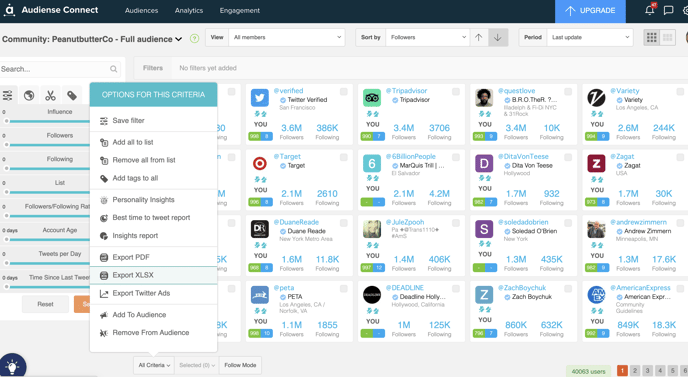This screenshot has width=688, height=377.
Task: Open the tag filter tab
Action: pyautogui.click(x=72, y=95)
